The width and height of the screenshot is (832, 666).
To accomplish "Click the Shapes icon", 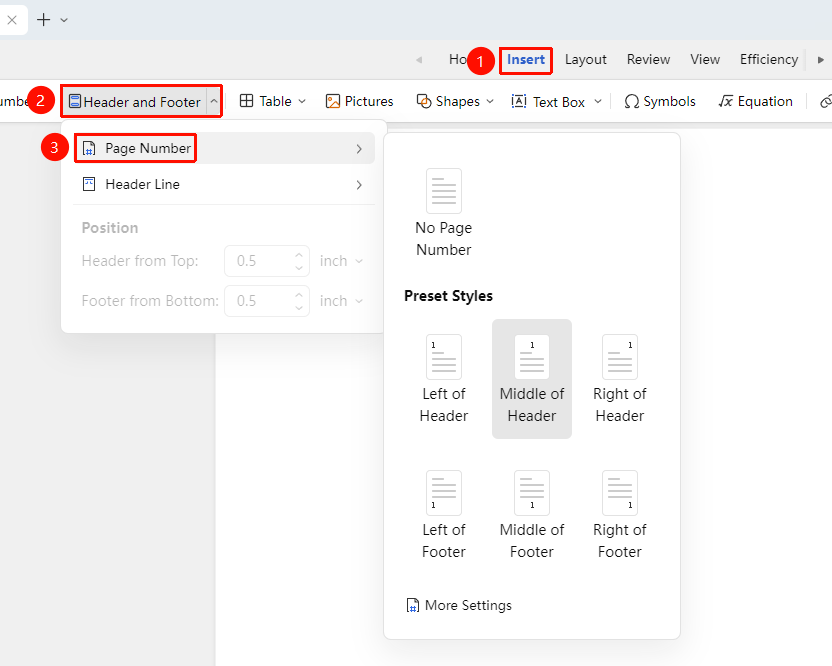I will point(424,101).
